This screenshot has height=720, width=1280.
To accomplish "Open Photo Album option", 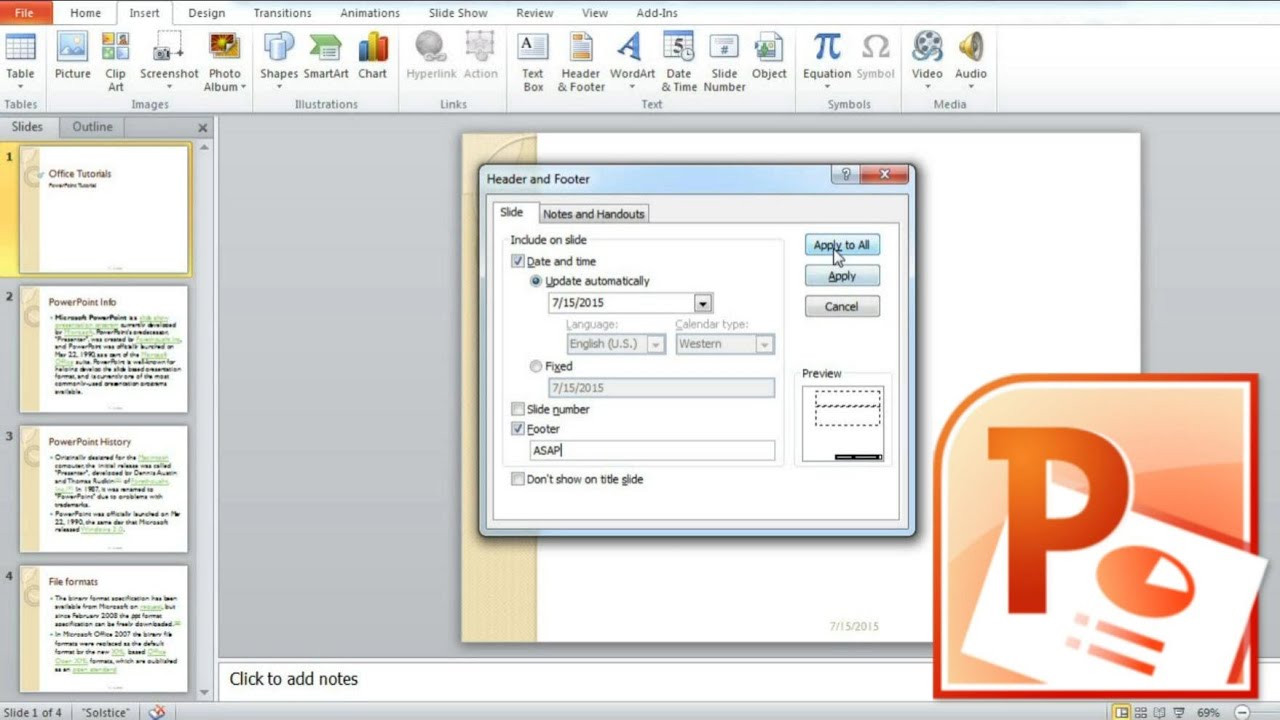I will 224,62.
